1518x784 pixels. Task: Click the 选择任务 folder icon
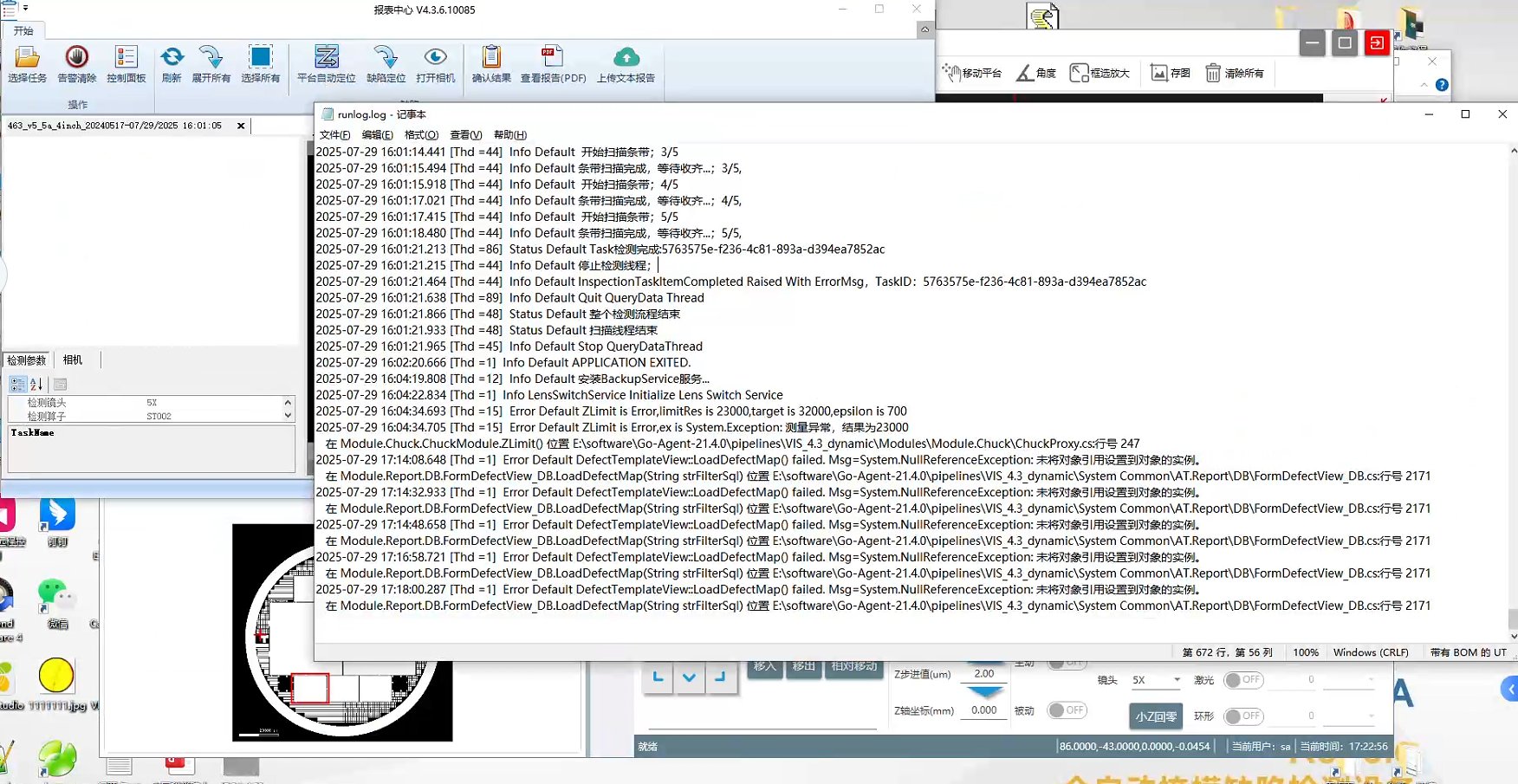pos(27,58)
